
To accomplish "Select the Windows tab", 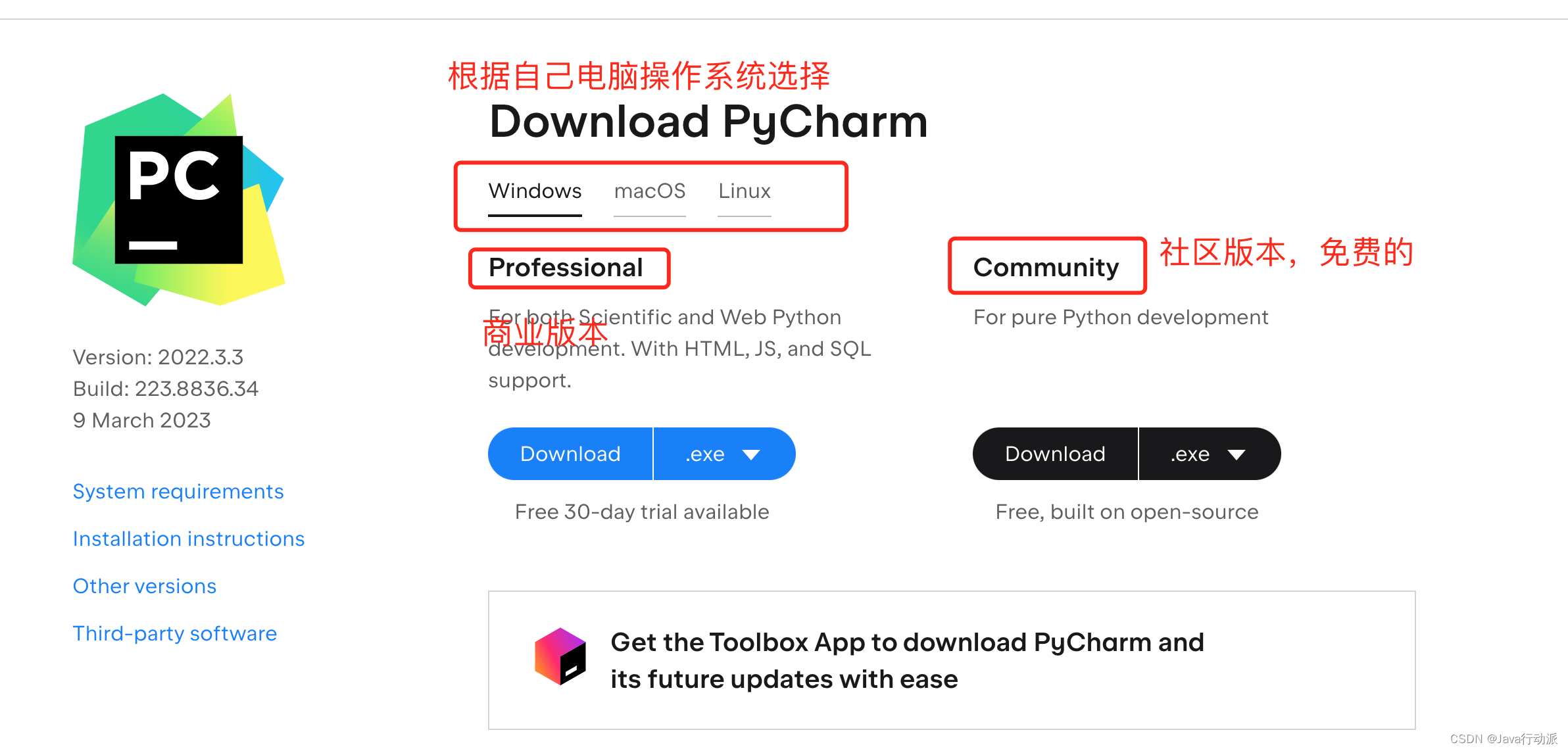I will click(535, 191).
